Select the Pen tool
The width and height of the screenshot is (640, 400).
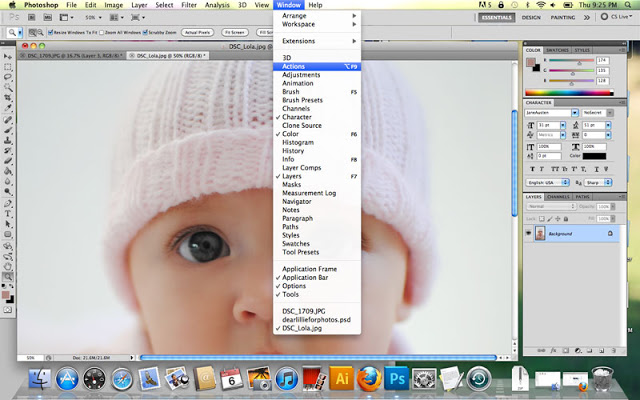coord(8,204)
